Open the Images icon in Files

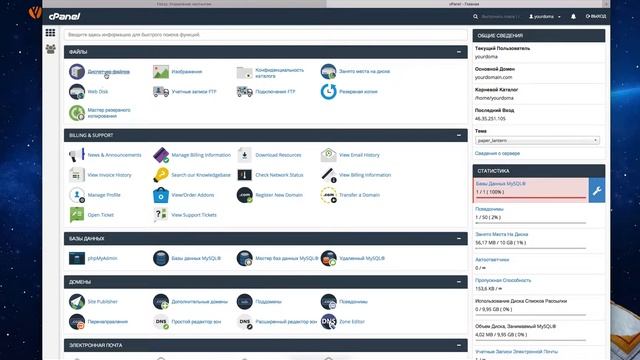(161, 71)
